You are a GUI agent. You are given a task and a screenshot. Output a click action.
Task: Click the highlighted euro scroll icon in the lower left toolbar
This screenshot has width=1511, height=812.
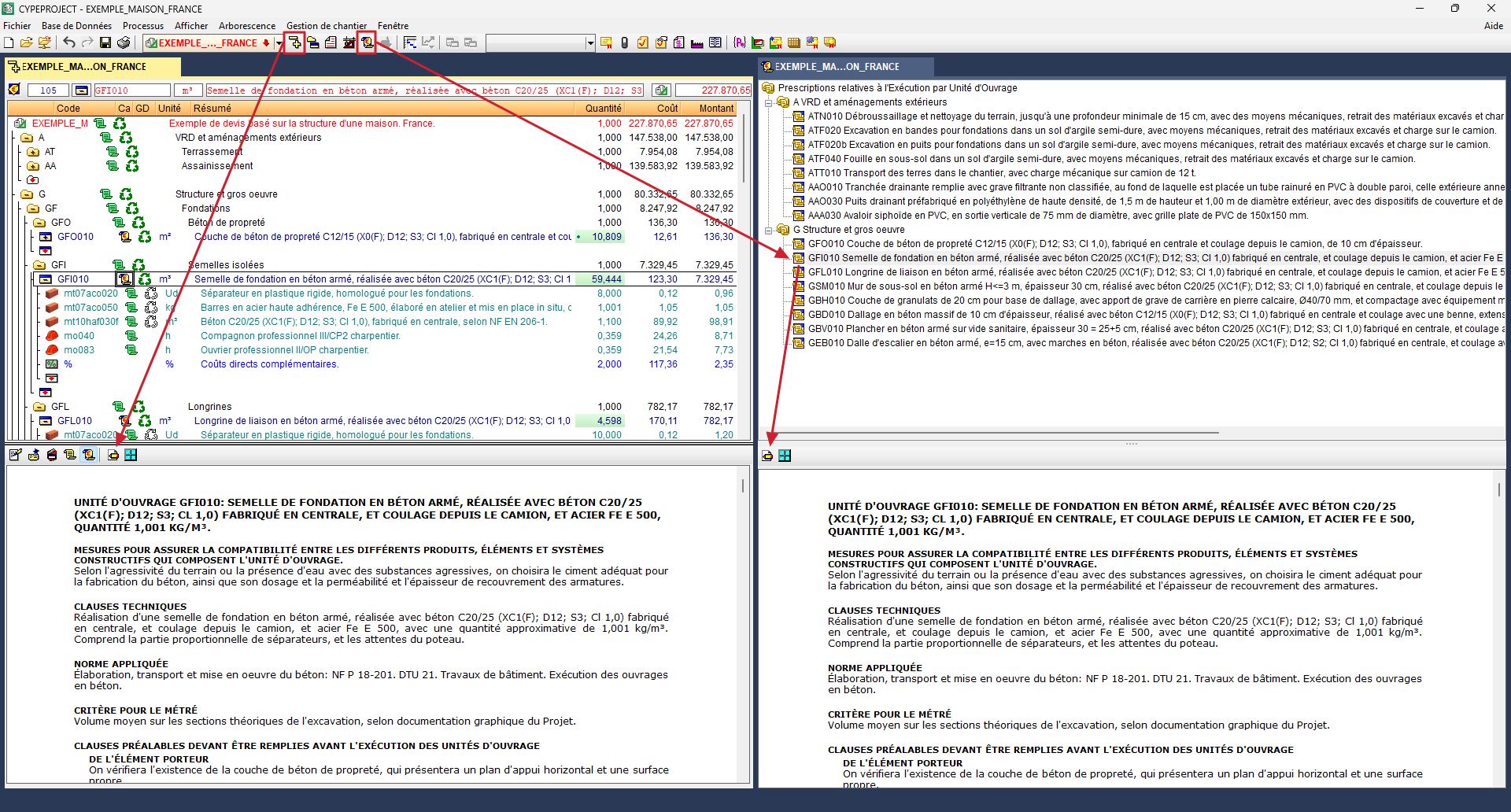[89, 455]
